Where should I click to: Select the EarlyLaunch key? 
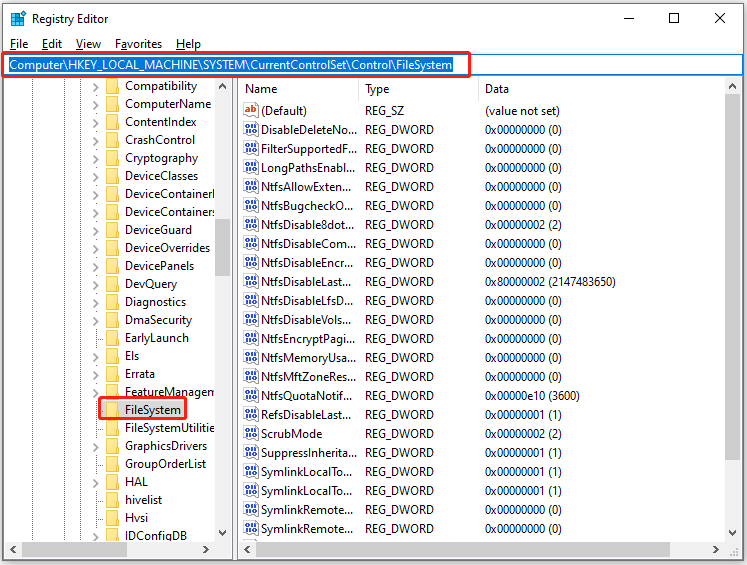(x=157, y=338)
